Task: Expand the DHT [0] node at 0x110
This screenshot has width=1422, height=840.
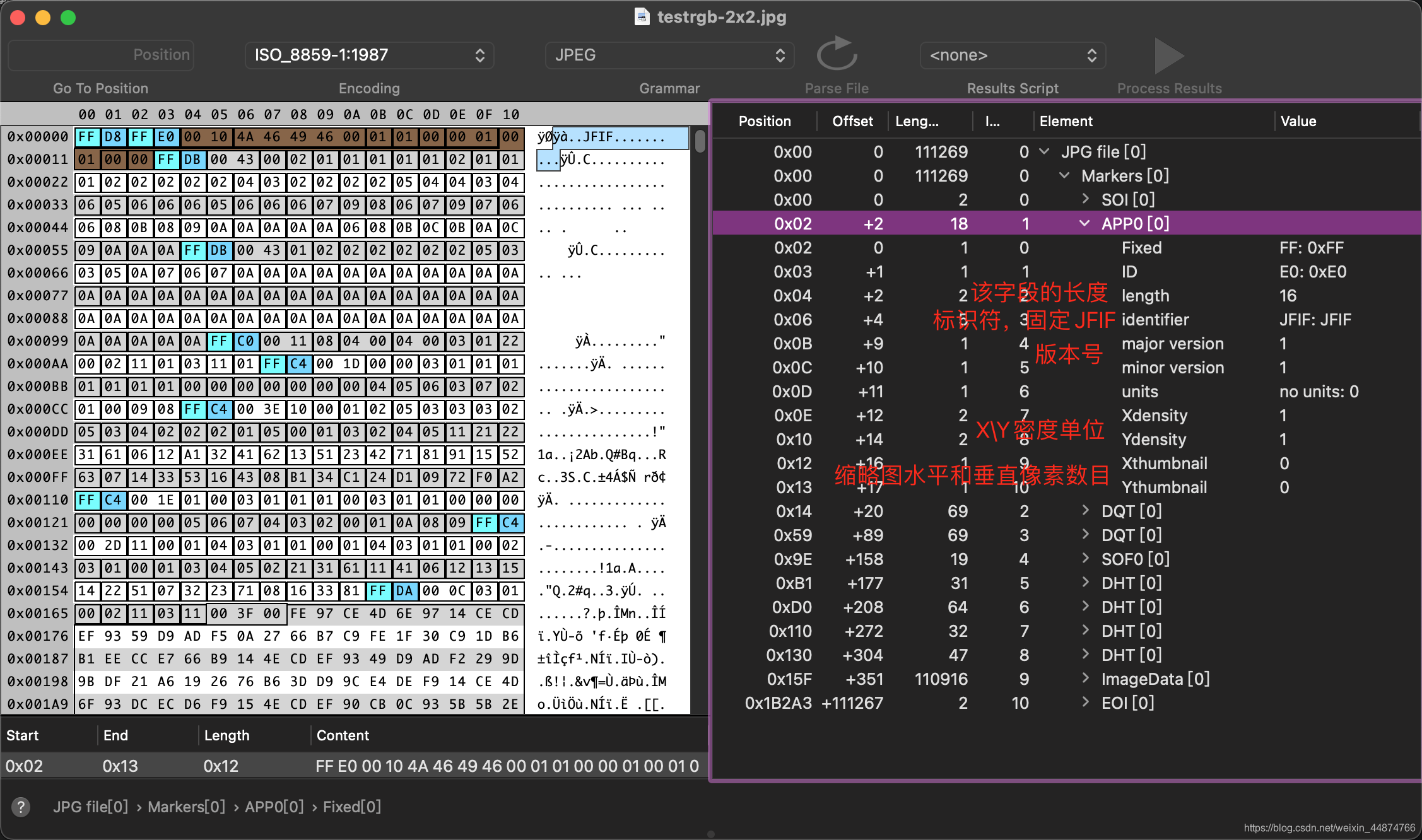Action: 1085,631
